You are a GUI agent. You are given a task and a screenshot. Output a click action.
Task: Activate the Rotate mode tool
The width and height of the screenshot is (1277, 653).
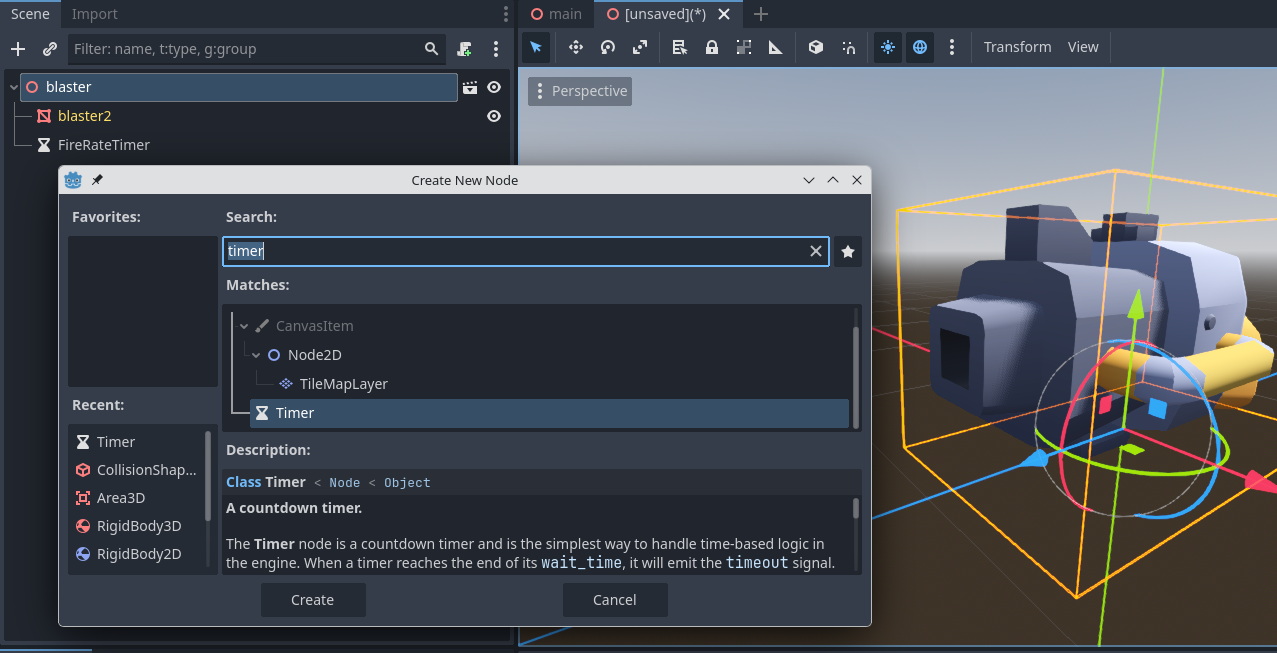point(608,47)
